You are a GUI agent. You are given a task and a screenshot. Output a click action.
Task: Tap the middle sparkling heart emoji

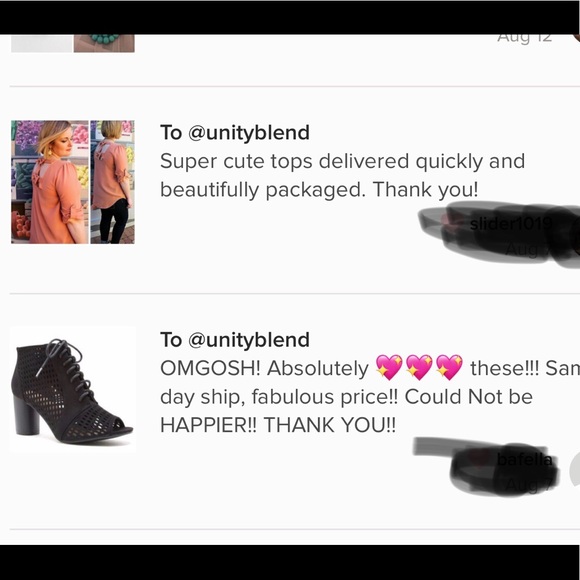(x=419, y=367)
